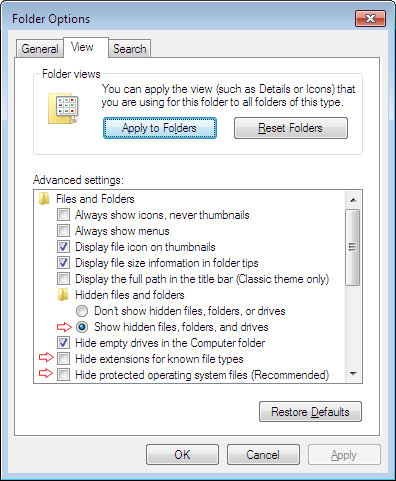The width and height of the screenshot is (396, 481).
Task: Uncheck Display file icon on thumbnails
Action: click(63, 247)
